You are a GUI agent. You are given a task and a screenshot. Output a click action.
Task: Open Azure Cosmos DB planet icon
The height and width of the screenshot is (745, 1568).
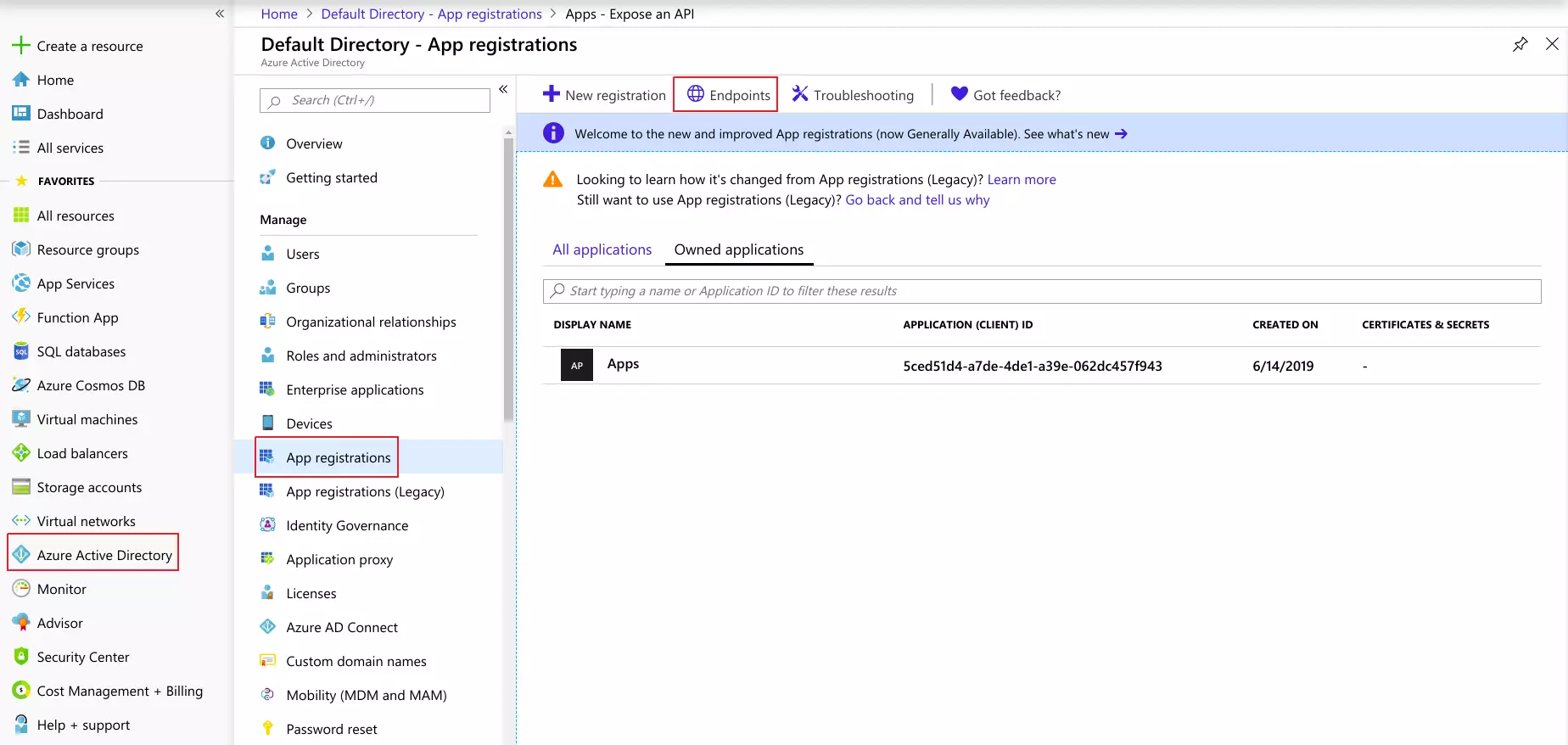21,385
